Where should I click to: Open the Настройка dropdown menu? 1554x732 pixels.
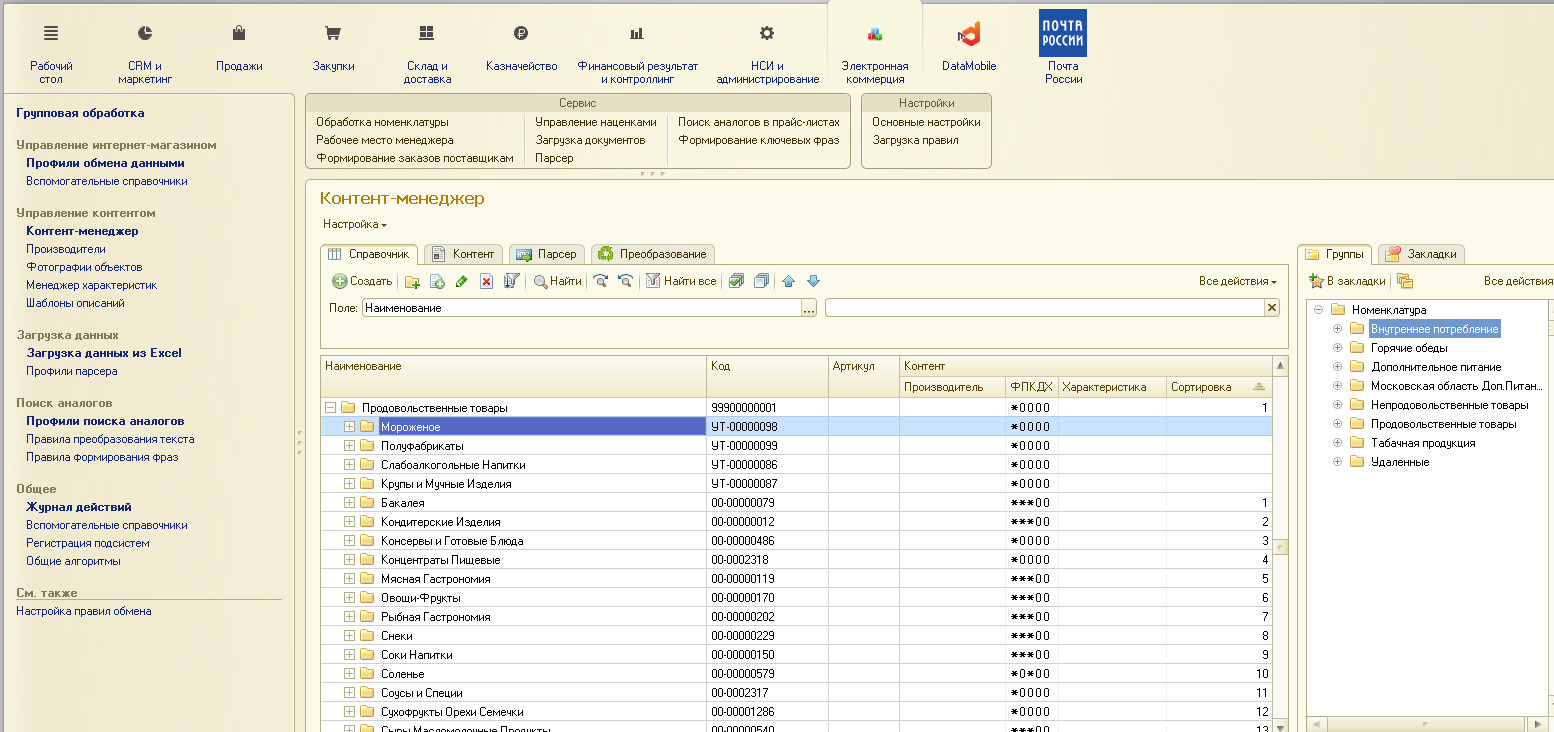[354, 225]
